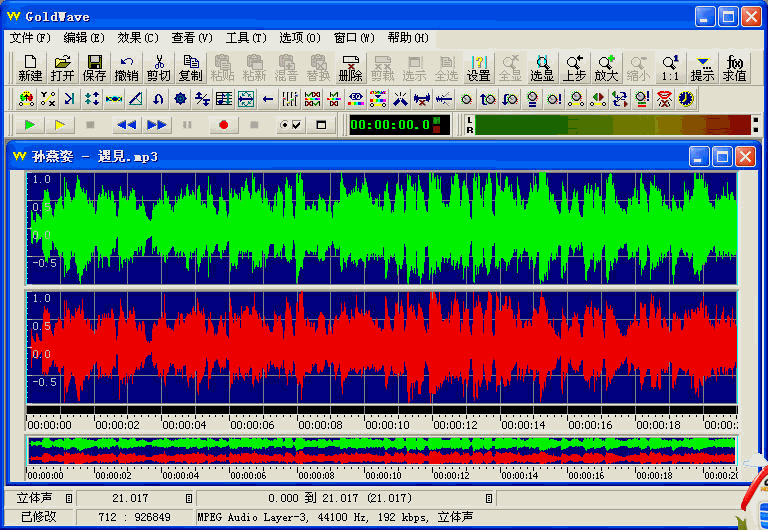
Task: Go to previous zoom with 上步
Action: tap(575, 68)
